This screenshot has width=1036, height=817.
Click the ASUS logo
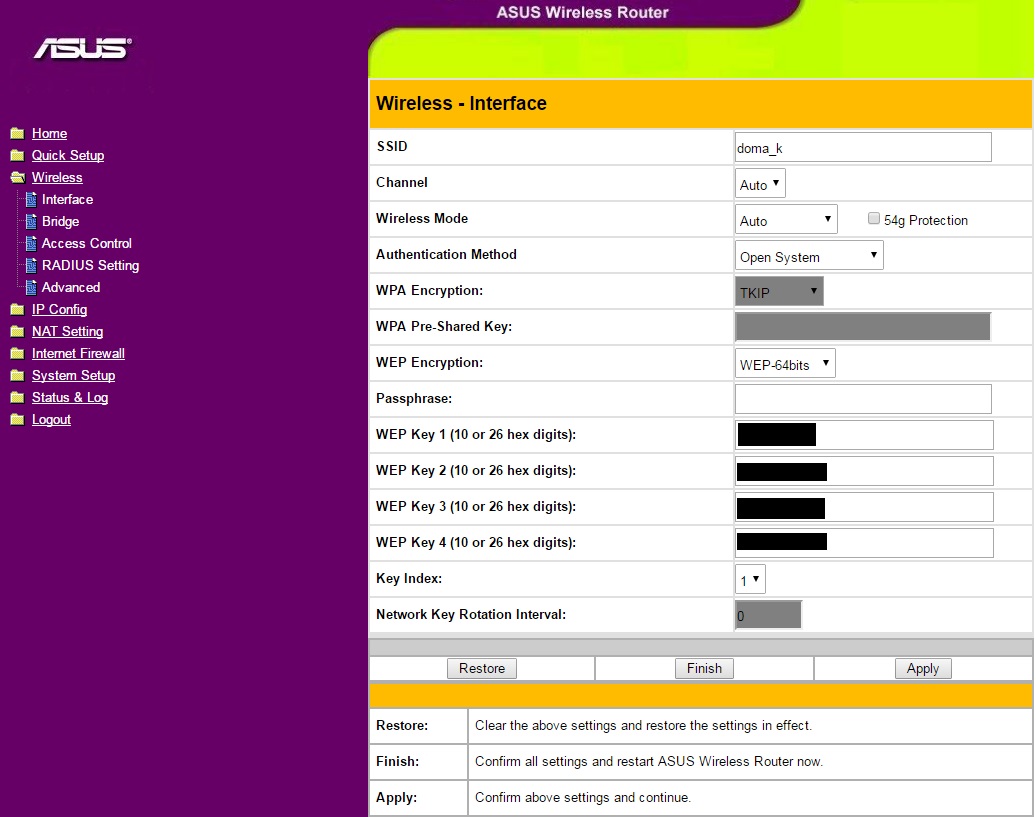tap(82, 49)
